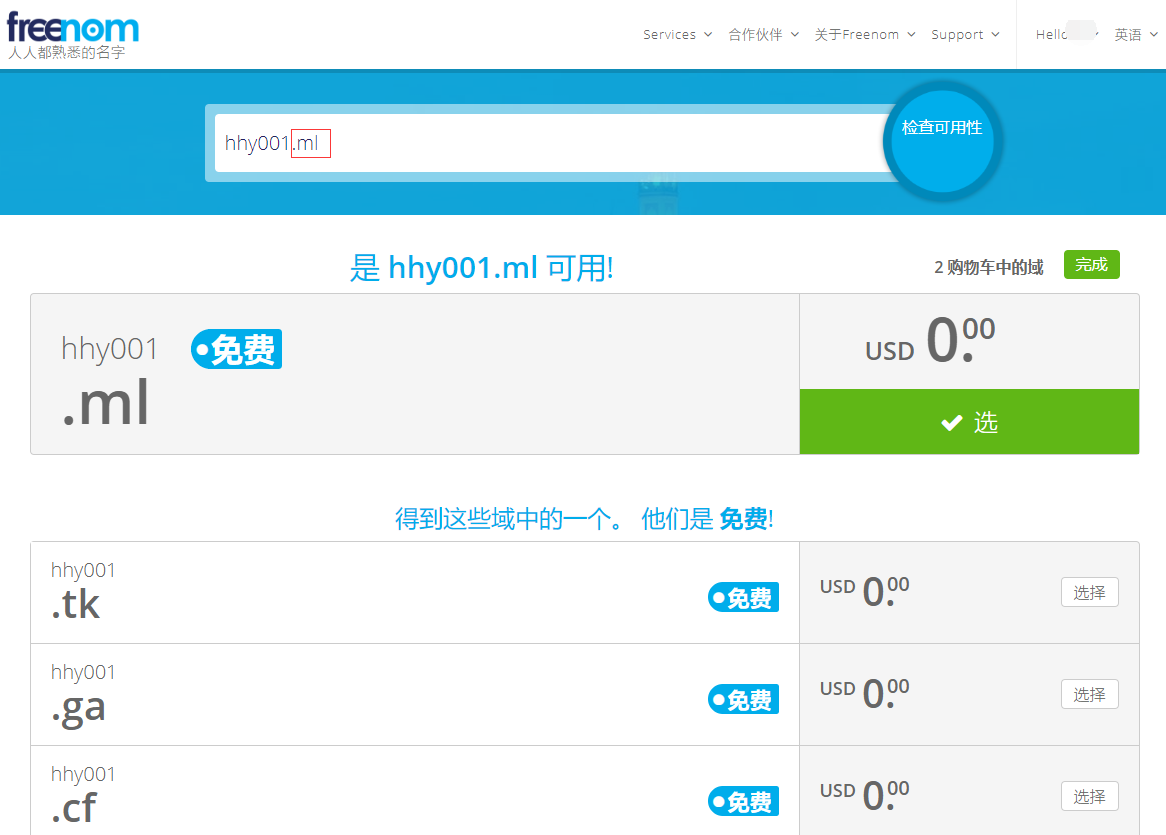This screenshot has width=1166, height=835.
Task: Click the 检查可用性 round button
Action: [x=941, y=141]
